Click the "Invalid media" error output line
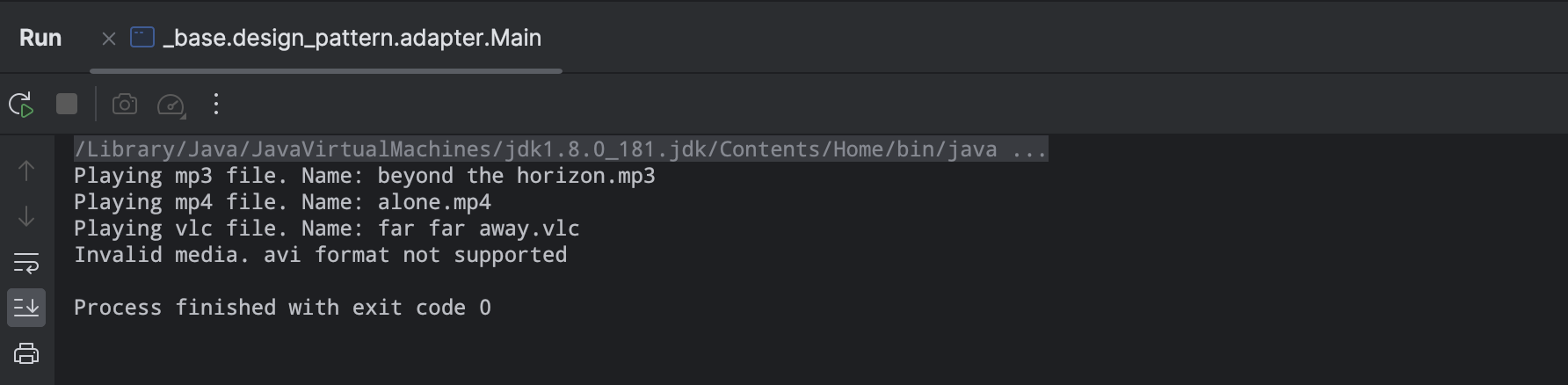 point(320,256)
